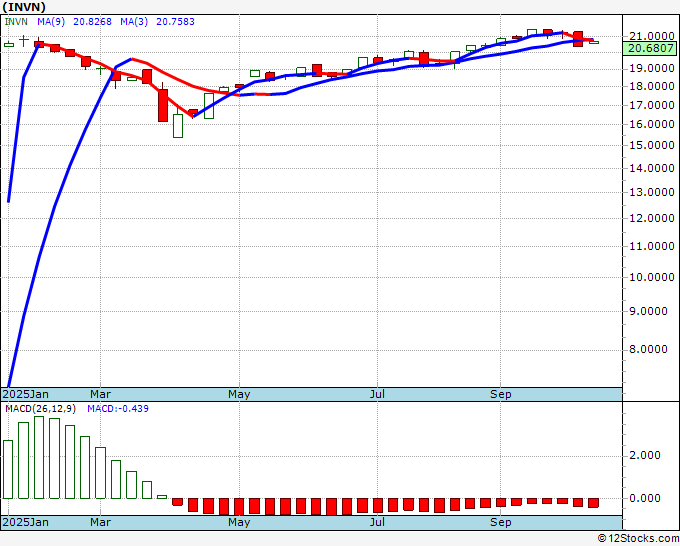Click the Jul marker on price timeline
Viewport: 680px width, 546px height.
click(377, 394)
